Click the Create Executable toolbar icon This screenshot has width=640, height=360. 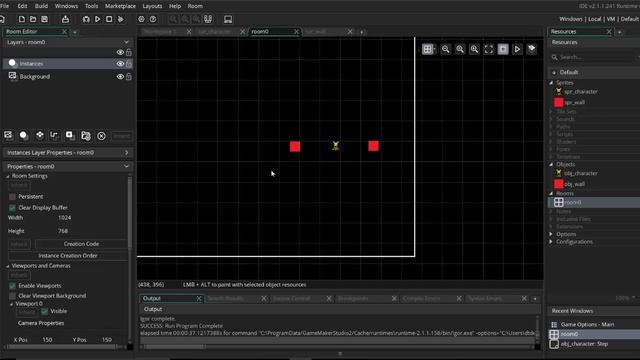(x=65, y=19)
